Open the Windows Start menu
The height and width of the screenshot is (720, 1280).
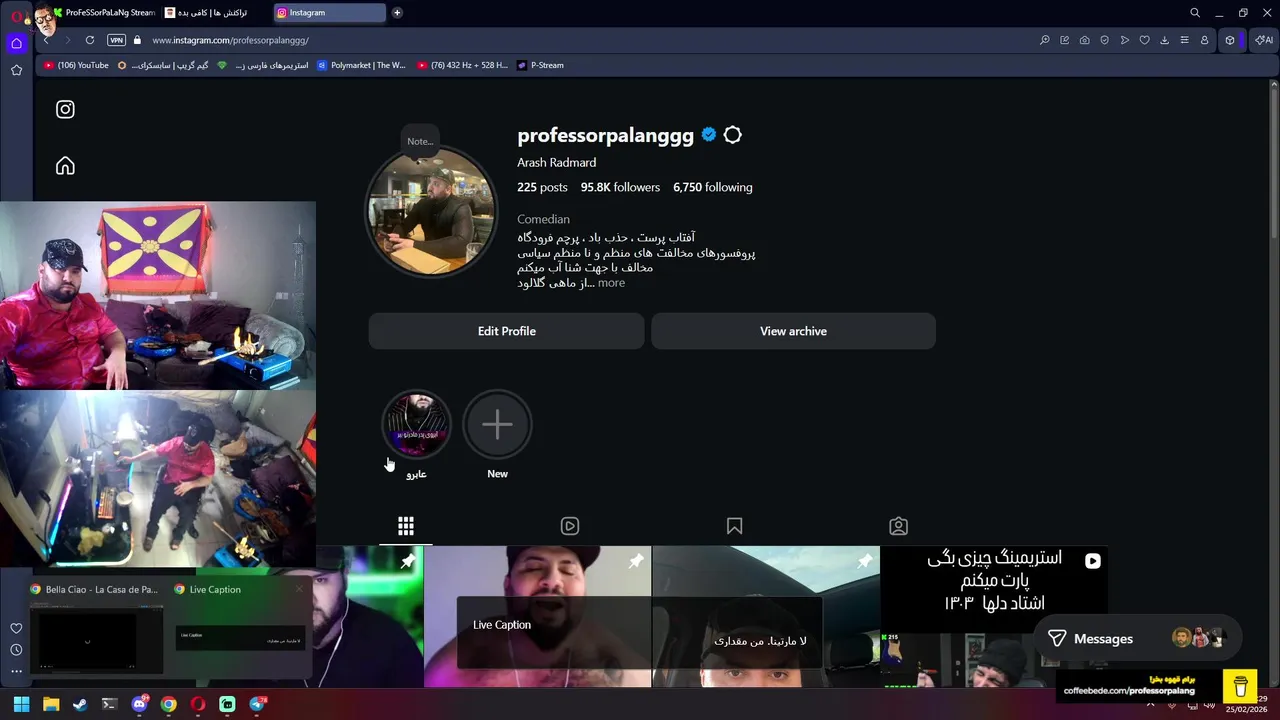coord(21,704)
